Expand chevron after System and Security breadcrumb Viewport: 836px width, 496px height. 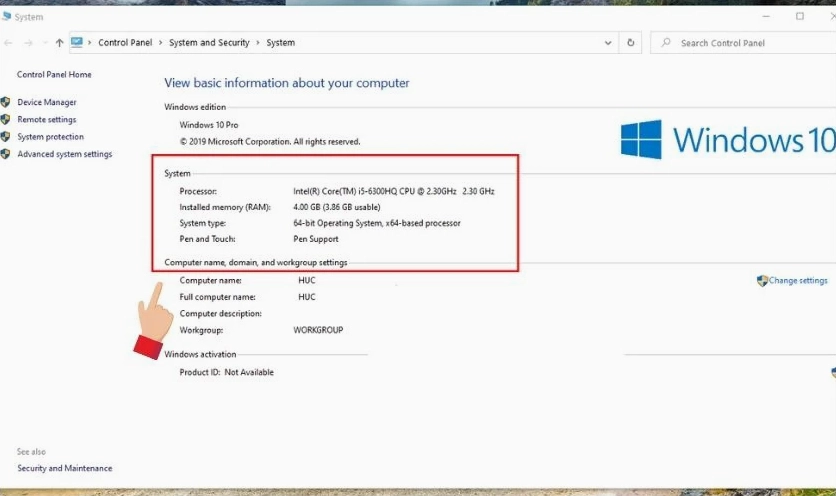click(258, 43)
